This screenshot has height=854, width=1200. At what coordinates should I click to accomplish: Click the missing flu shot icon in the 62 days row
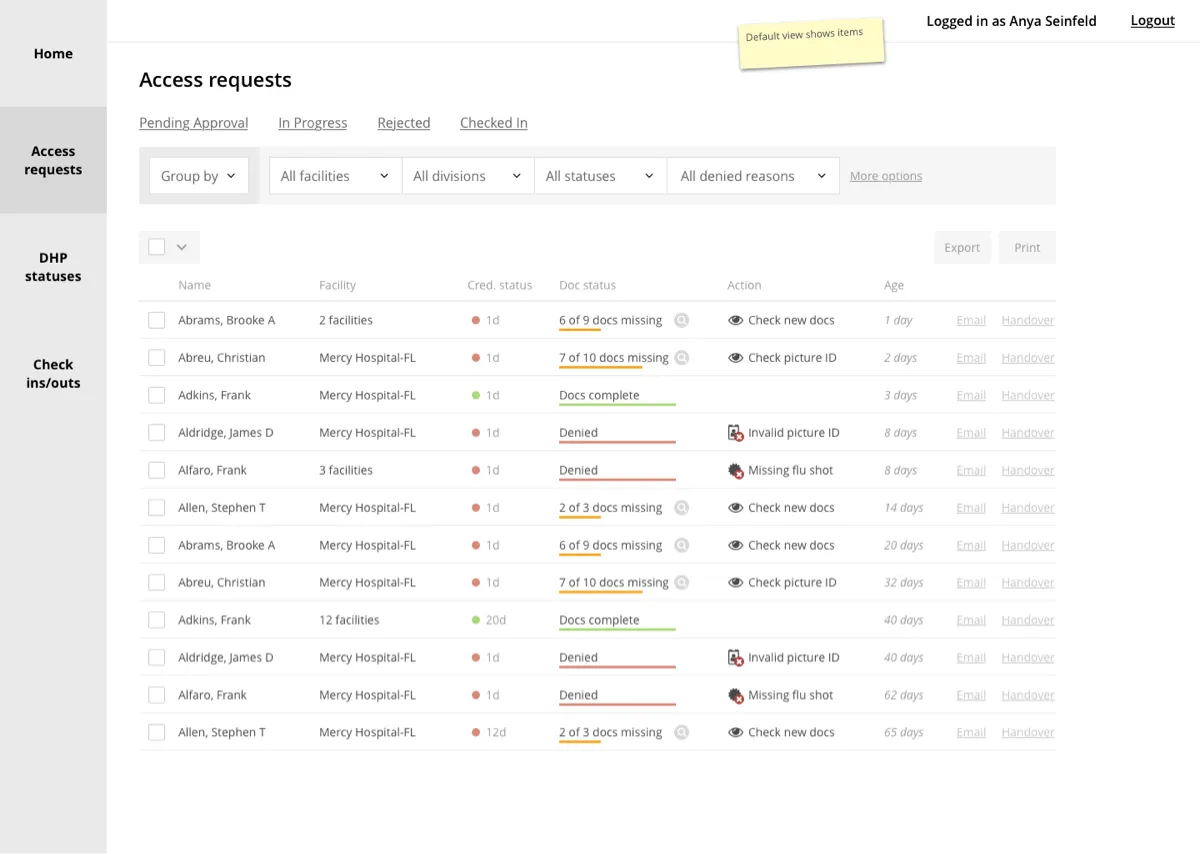(x=736, y=695)
